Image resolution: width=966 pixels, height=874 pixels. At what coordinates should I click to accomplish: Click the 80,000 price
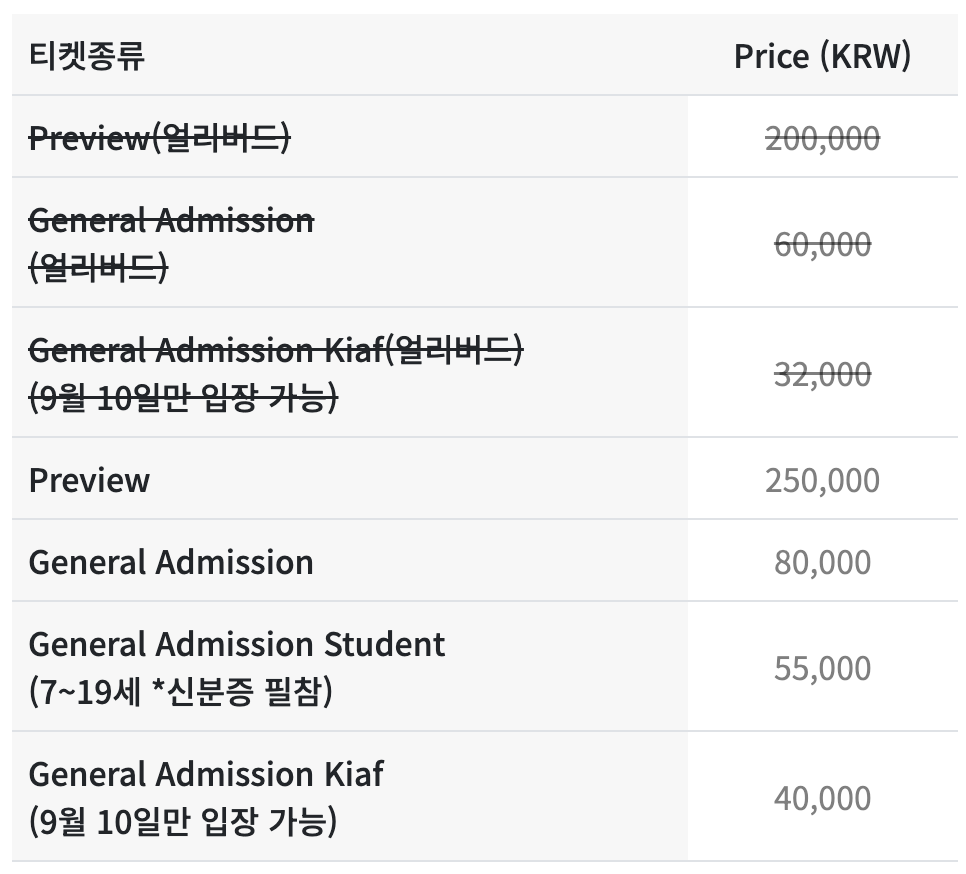pos(822,562)
